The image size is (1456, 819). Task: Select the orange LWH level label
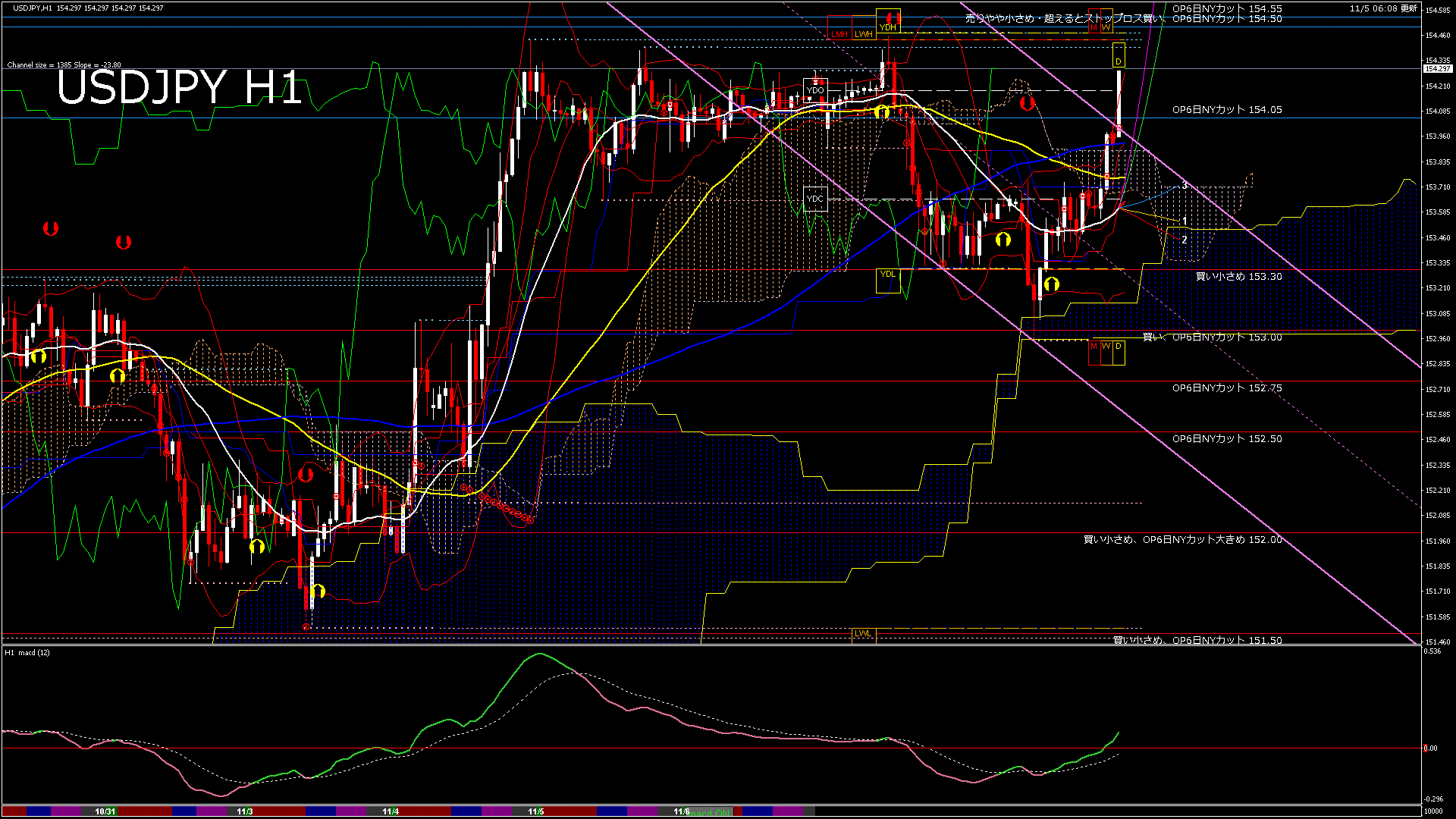coord(864,34)
